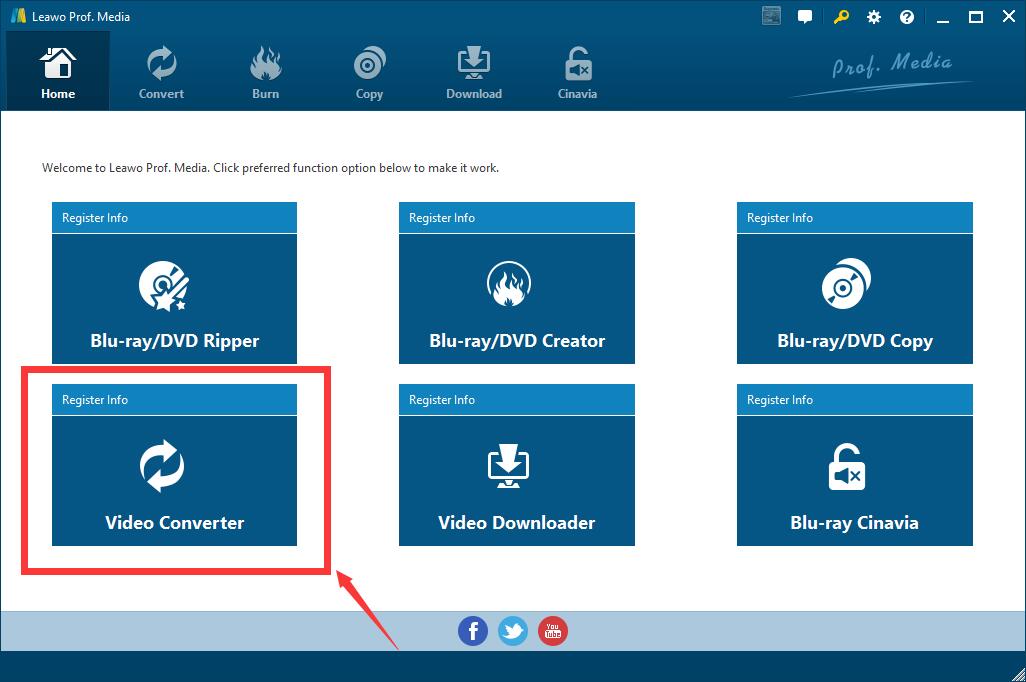Select the Blu-ray/DVD Copy tile
The image size is (1026, 682).
click(x=854, y=299)
